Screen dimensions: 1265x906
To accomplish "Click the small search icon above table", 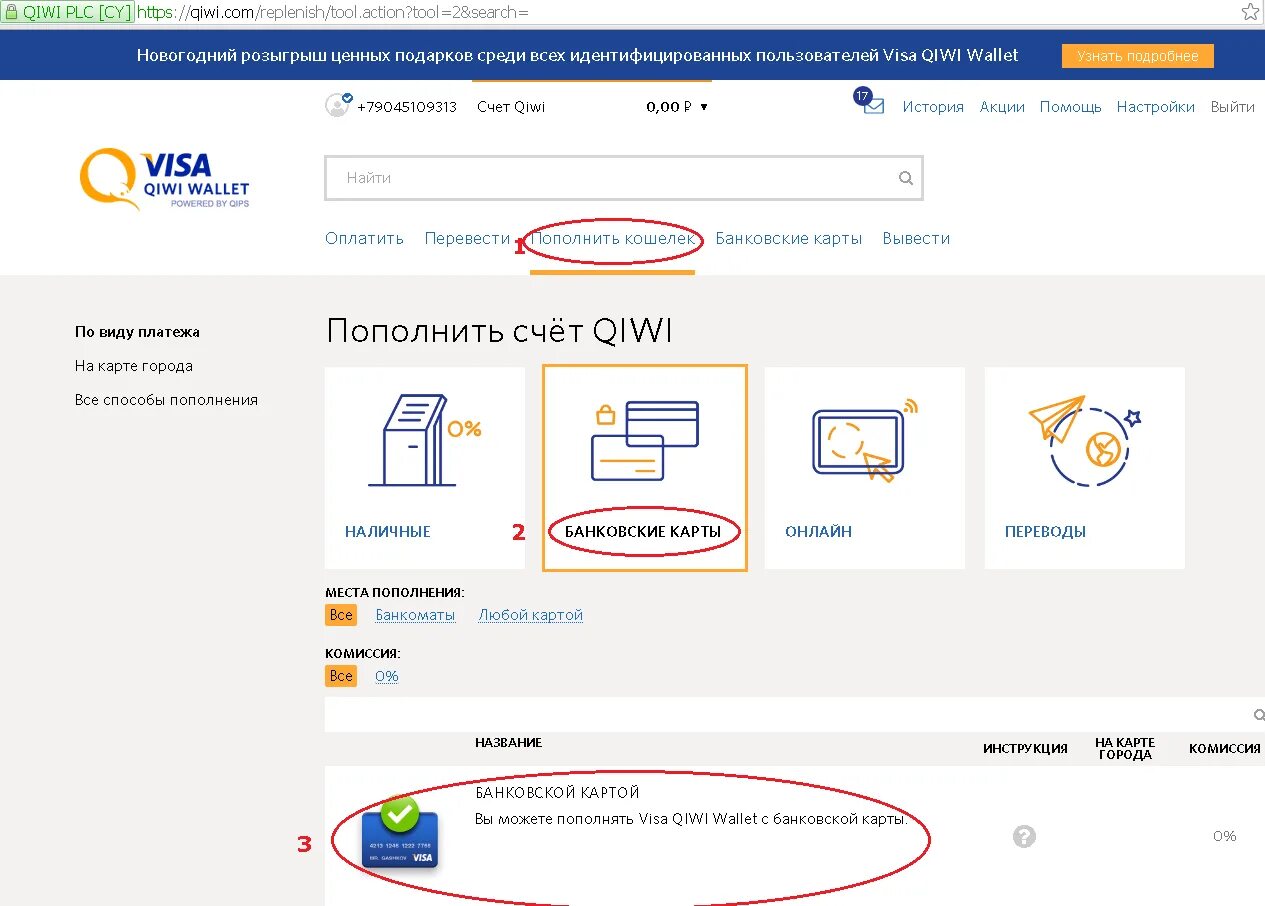I will [1259, 714].
